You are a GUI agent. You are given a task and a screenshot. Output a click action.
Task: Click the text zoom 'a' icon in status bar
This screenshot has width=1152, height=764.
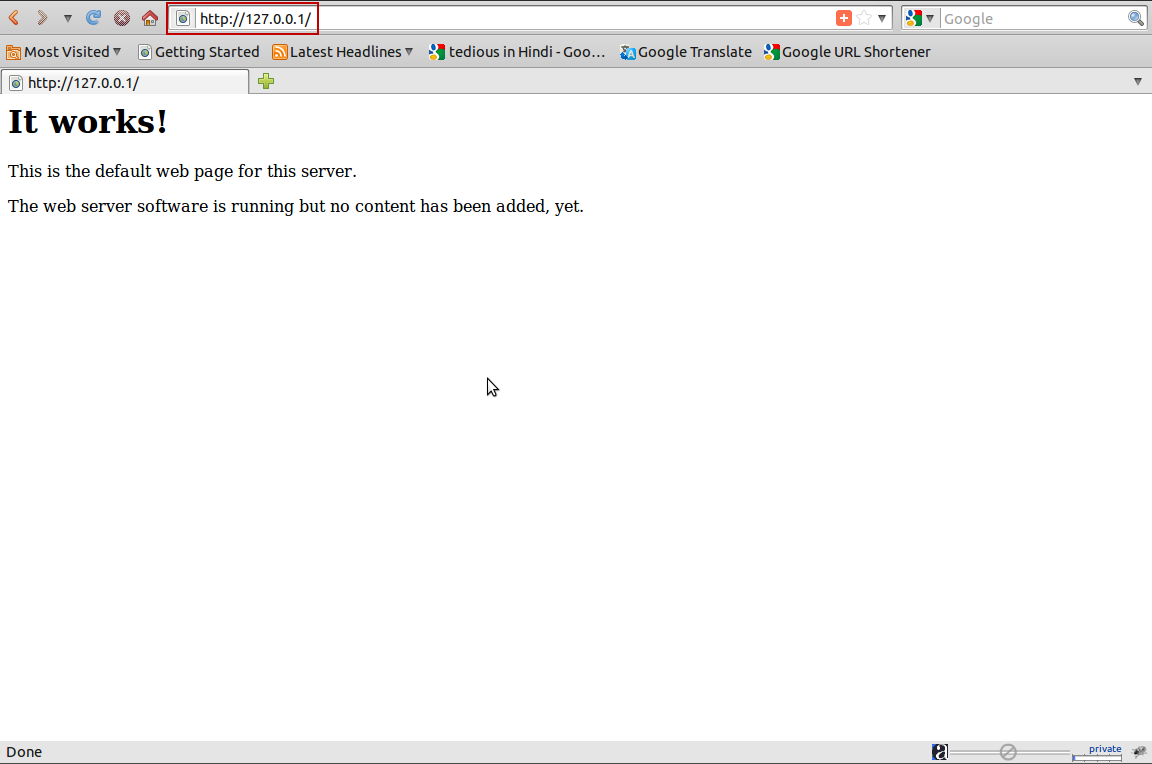[x=940, y=751]
